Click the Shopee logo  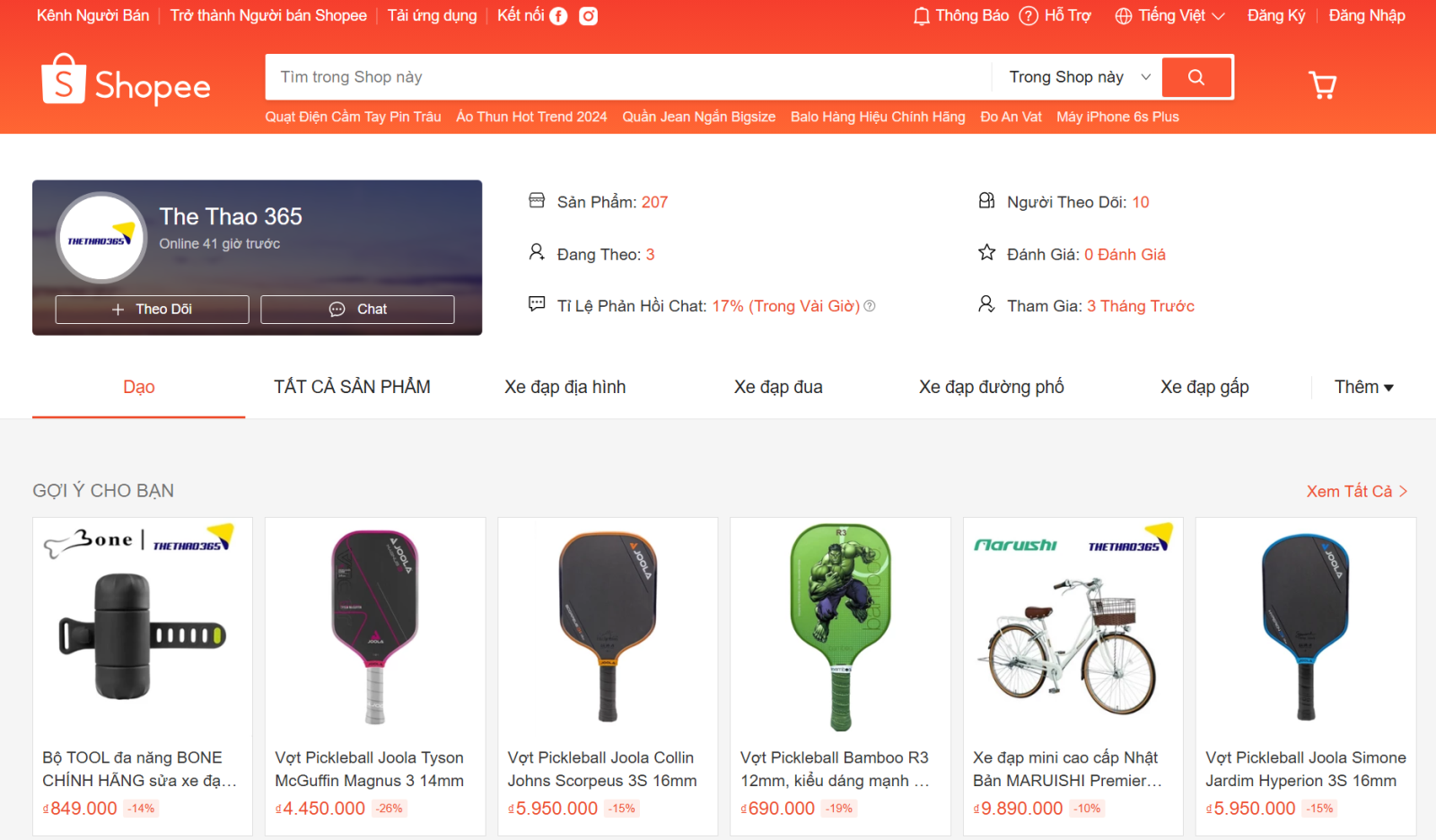tap(126, 81)
